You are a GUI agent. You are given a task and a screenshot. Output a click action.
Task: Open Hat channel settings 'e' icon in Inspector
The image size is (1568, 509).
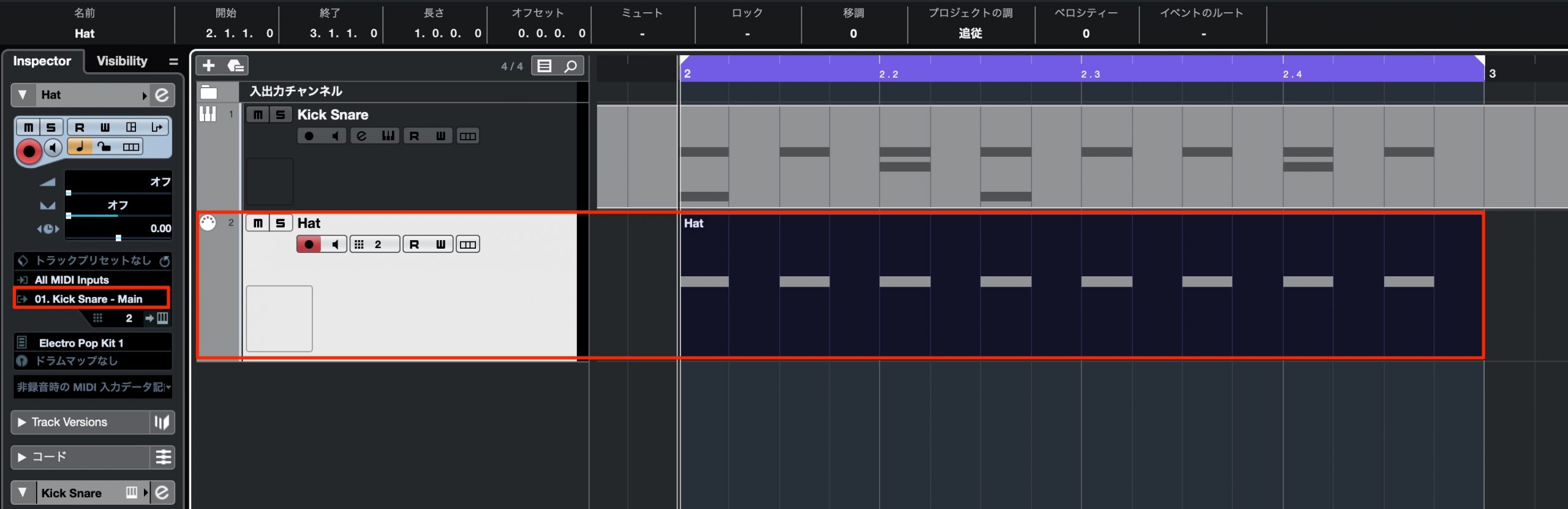point(162,95)
